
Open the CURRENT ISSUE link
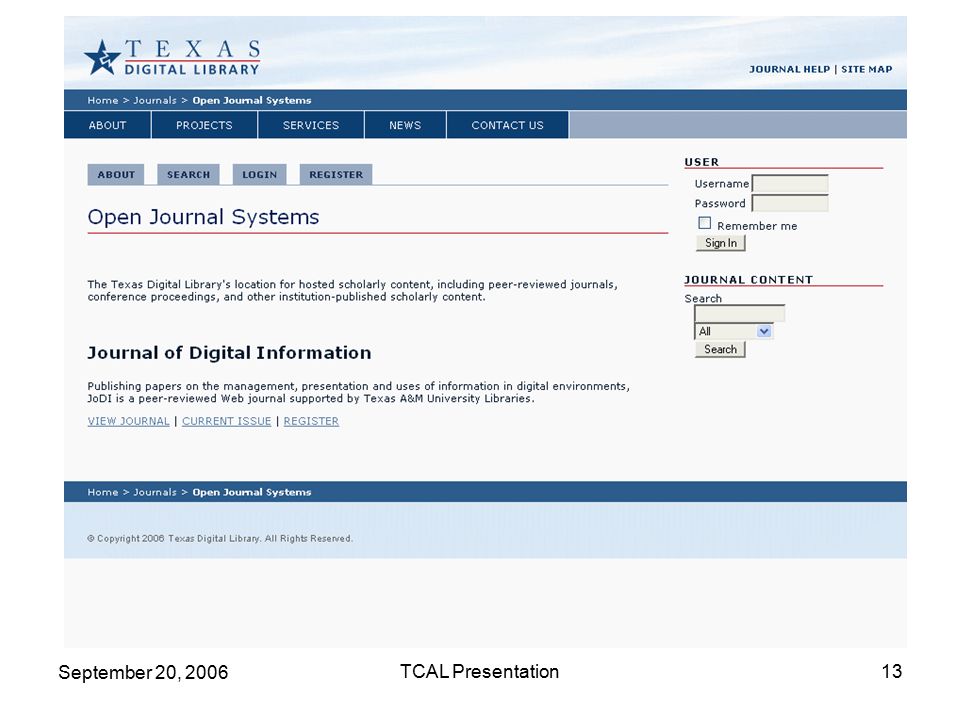coord(227,421)
